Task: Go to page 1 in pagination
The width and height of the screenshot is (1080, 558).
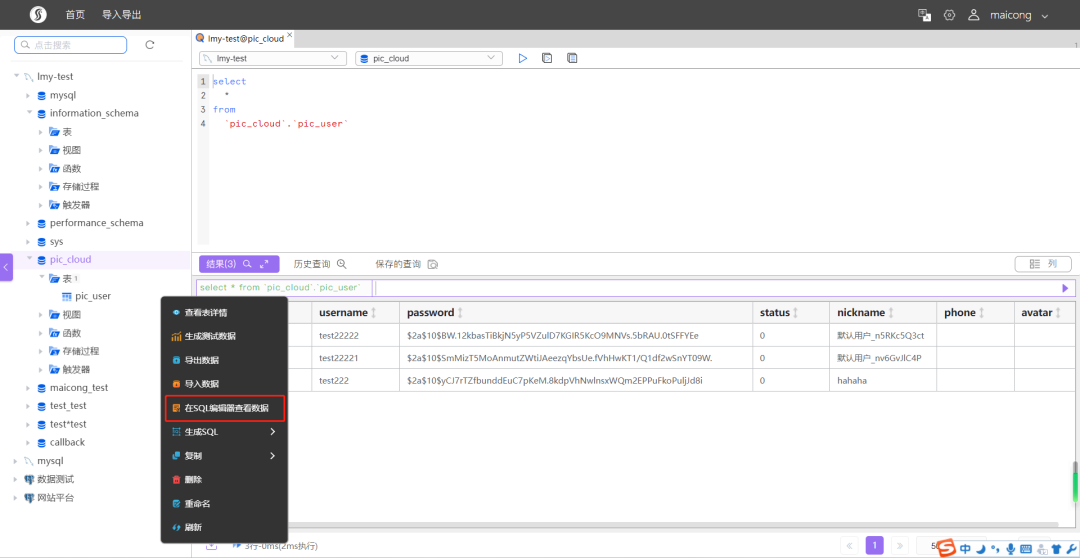Action: pyautogui.click(x=875, y=546)
